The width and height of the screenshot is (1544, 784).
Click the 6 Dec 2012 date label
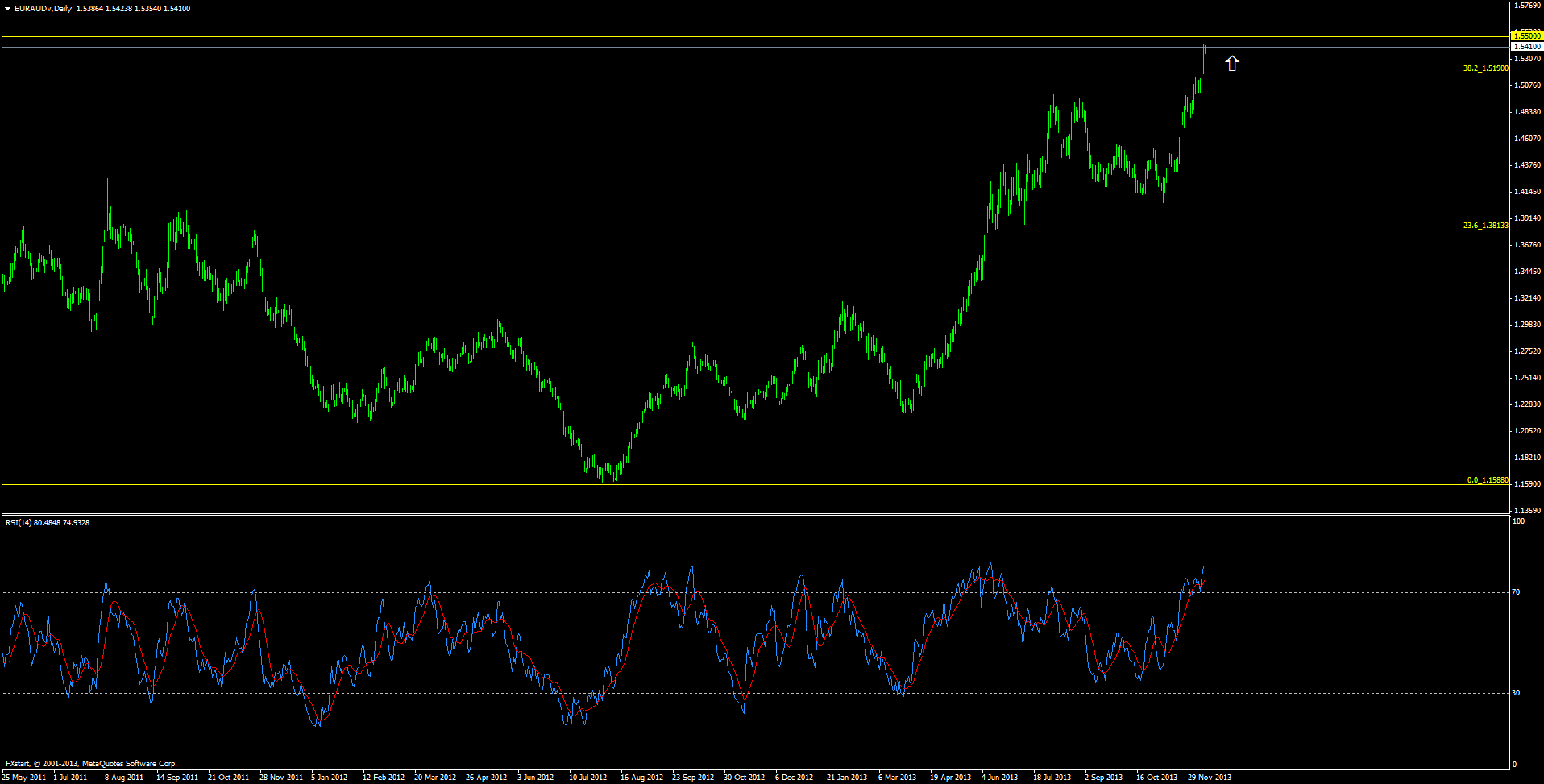point(795,778)
